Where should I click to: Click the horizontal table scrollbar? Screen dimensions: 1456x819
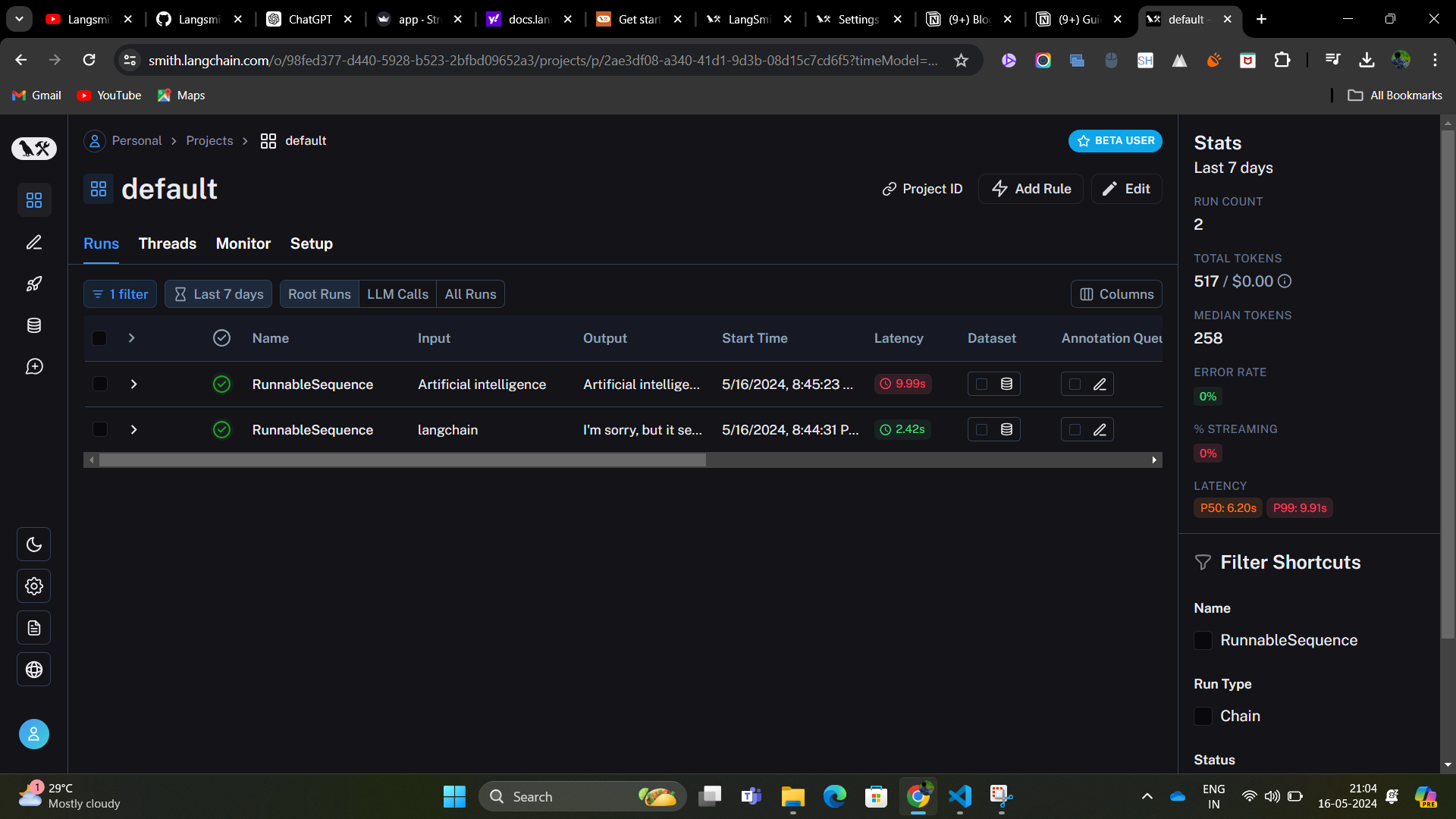click(403, 460)
